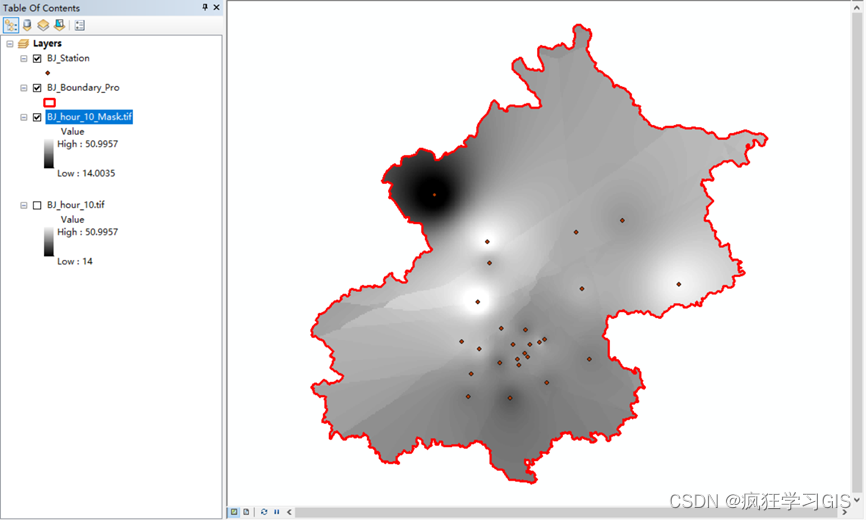Click horizontal scrollbar left arrow
Screen dimensions: 866x520
point(289,512)
